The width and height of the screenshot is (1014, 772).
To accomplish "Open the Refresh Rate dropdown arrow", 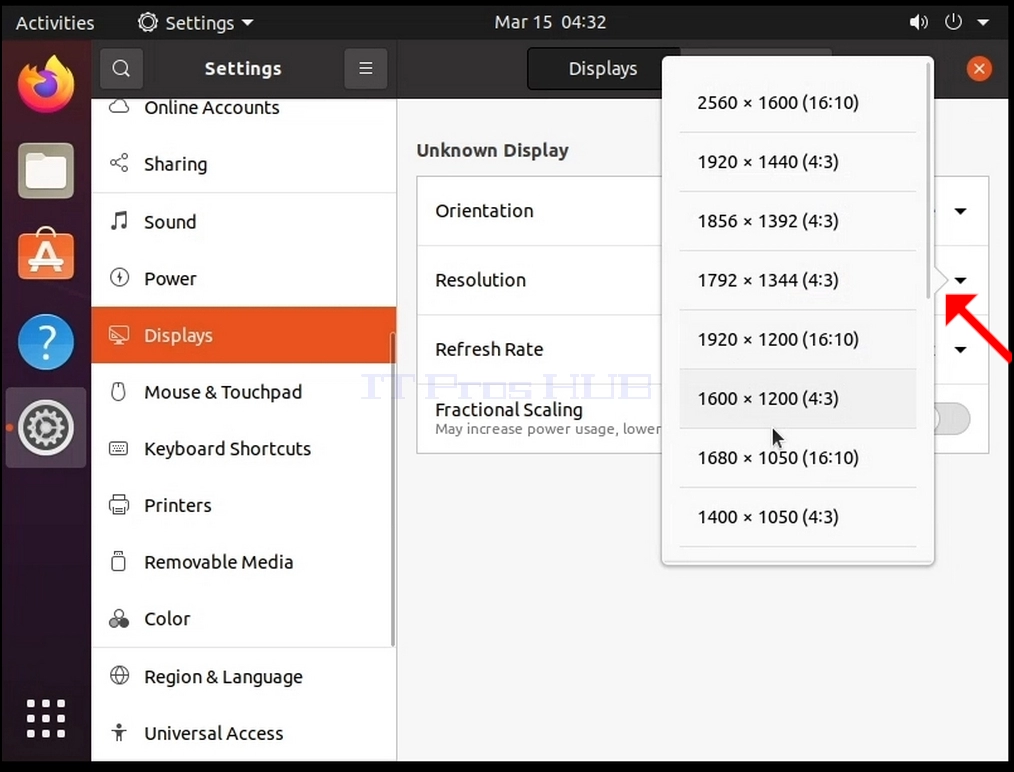I will tap(960, 350).
